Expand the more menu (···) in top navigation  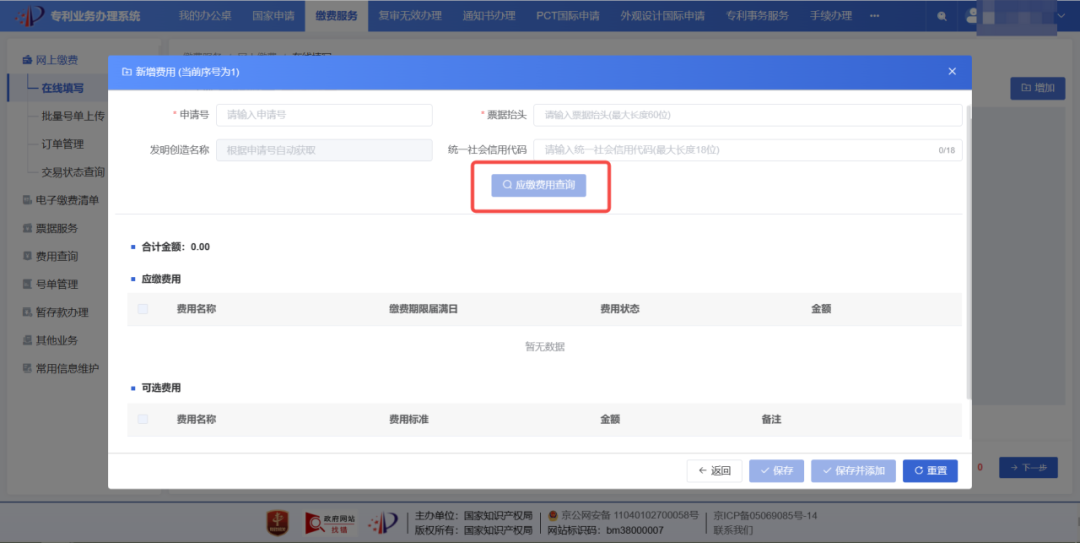tap(875, 16)
